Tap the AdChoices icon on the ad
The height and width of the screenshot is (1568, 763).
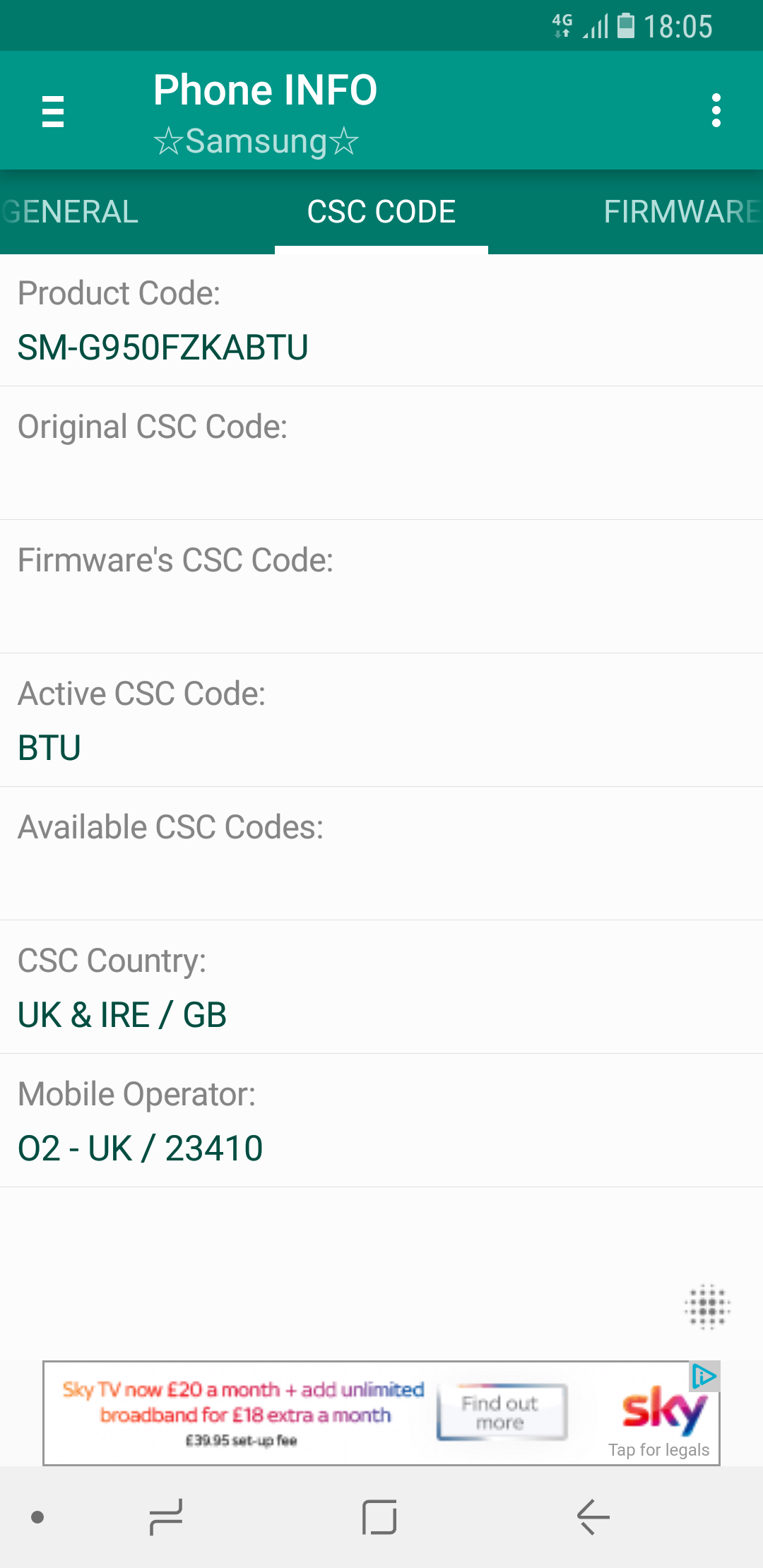tap(704, 1376)
